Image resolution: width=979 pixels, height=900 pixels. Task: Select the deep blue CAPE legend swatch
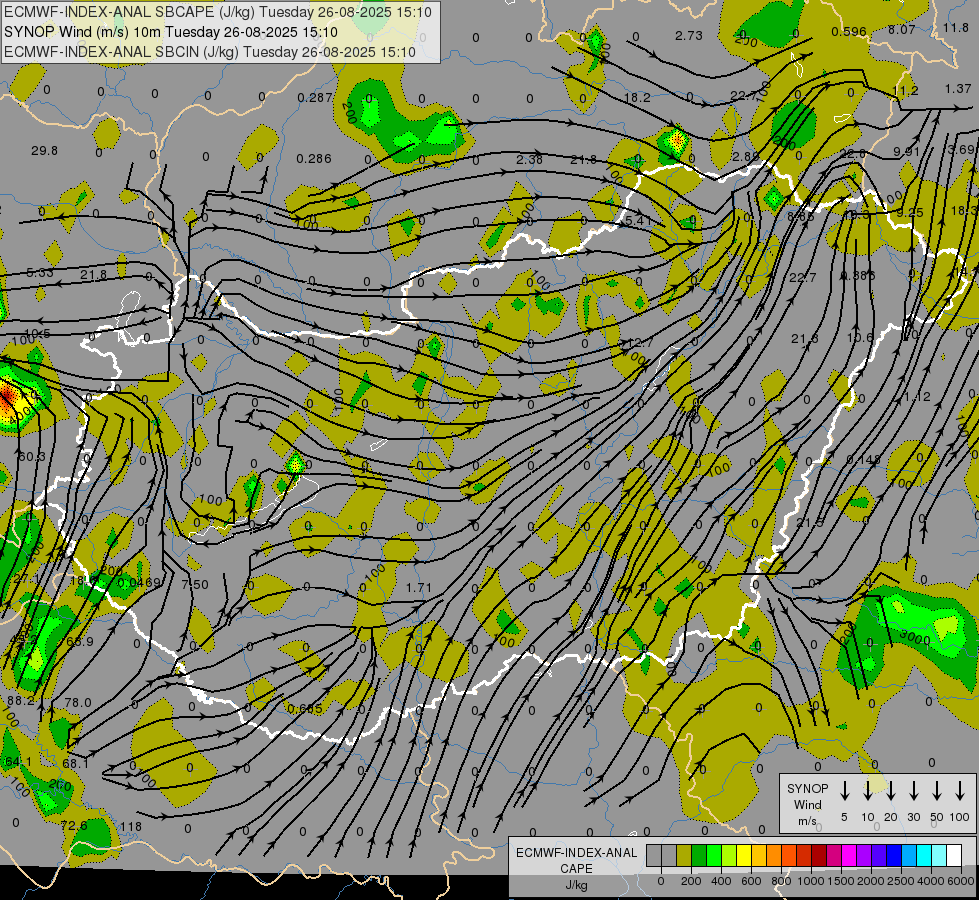[893, 855]
